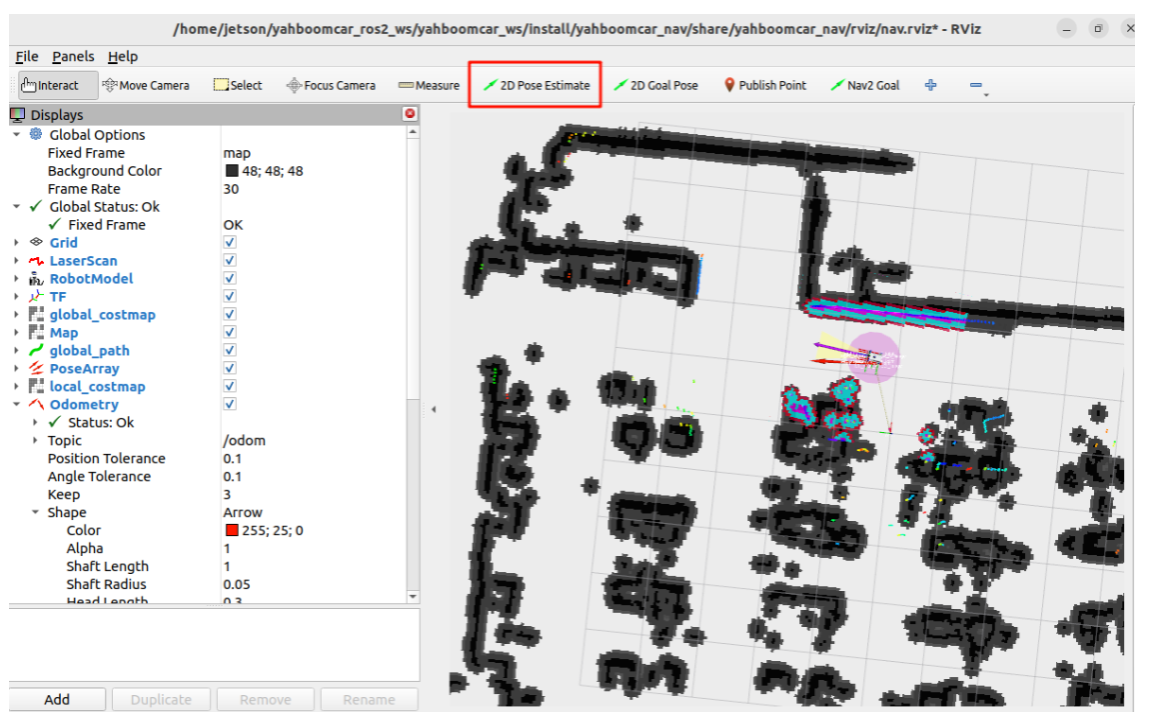Disable the LaserScan display checkbox
This screenshot has height=721, width=1157.
(229, 261)
